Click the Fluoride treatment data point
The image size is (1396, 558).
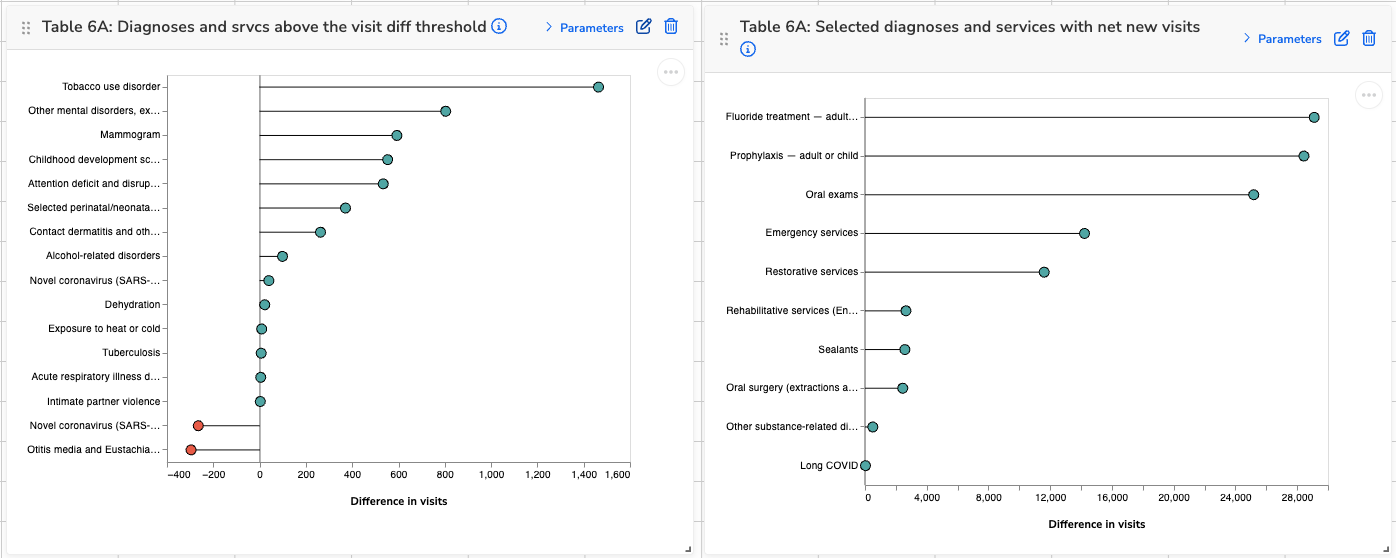(x=1314, y=118)
